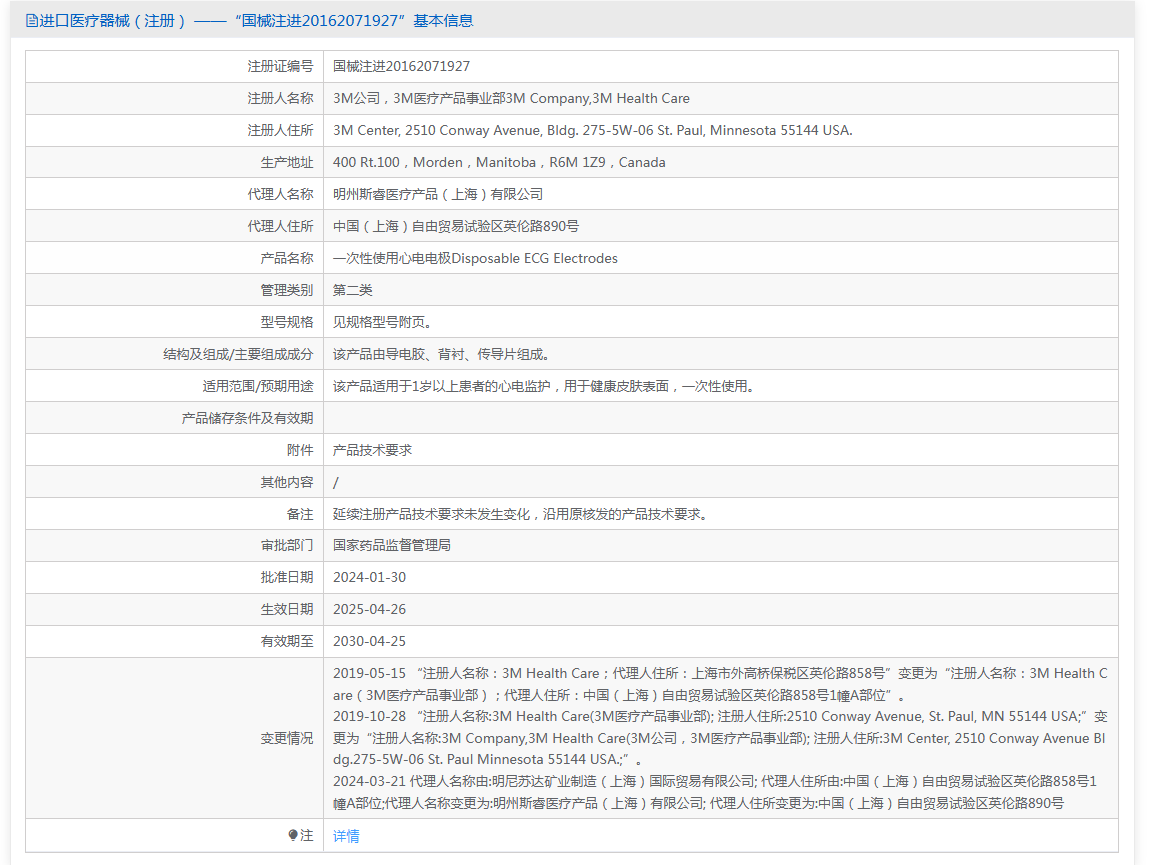Click the 2024-03-21 agent change entry

coord(716,792)
